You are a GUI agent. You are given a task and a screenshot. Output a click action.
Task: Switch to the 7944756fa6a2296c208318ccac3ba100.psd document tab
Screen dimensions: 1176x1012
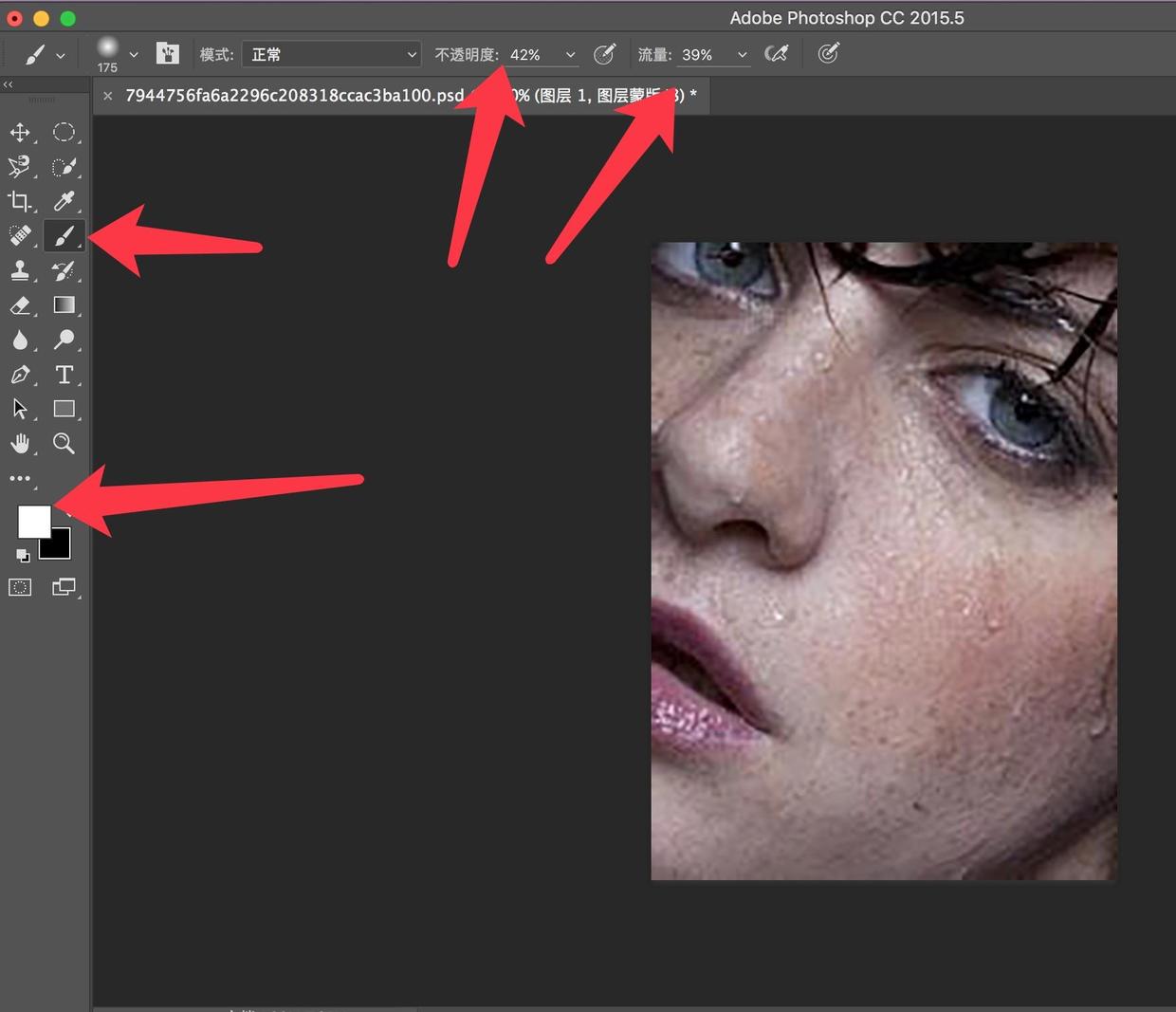click(x=294, y=96)
